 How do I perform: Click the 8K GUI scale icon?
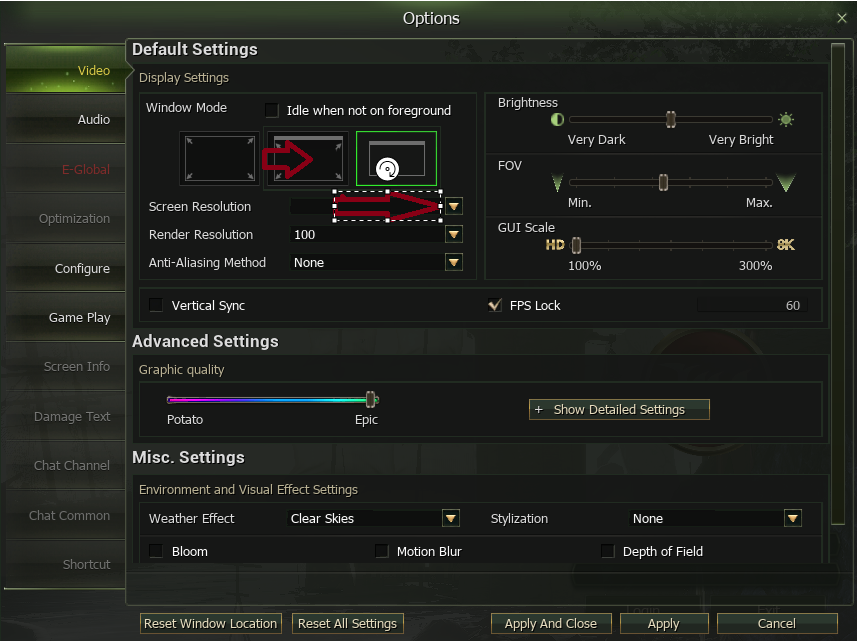pos(785,245)
